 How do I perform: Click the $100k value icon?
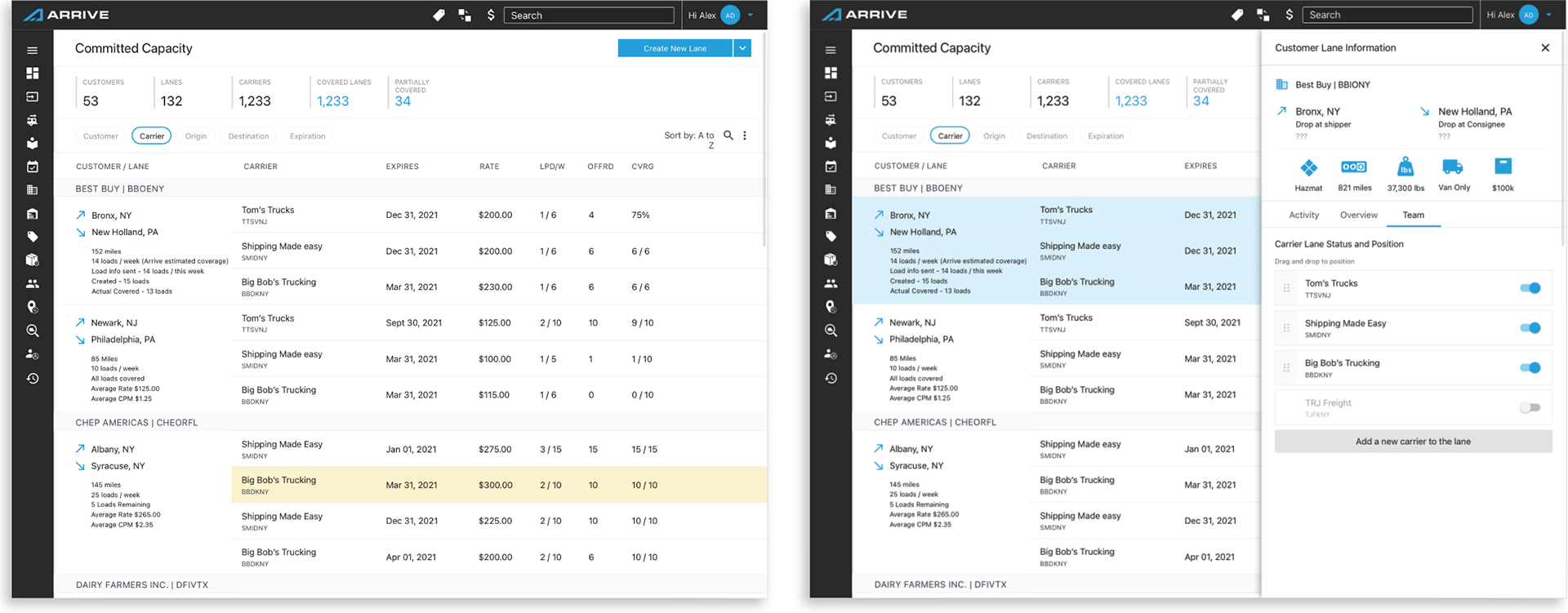1503,166
